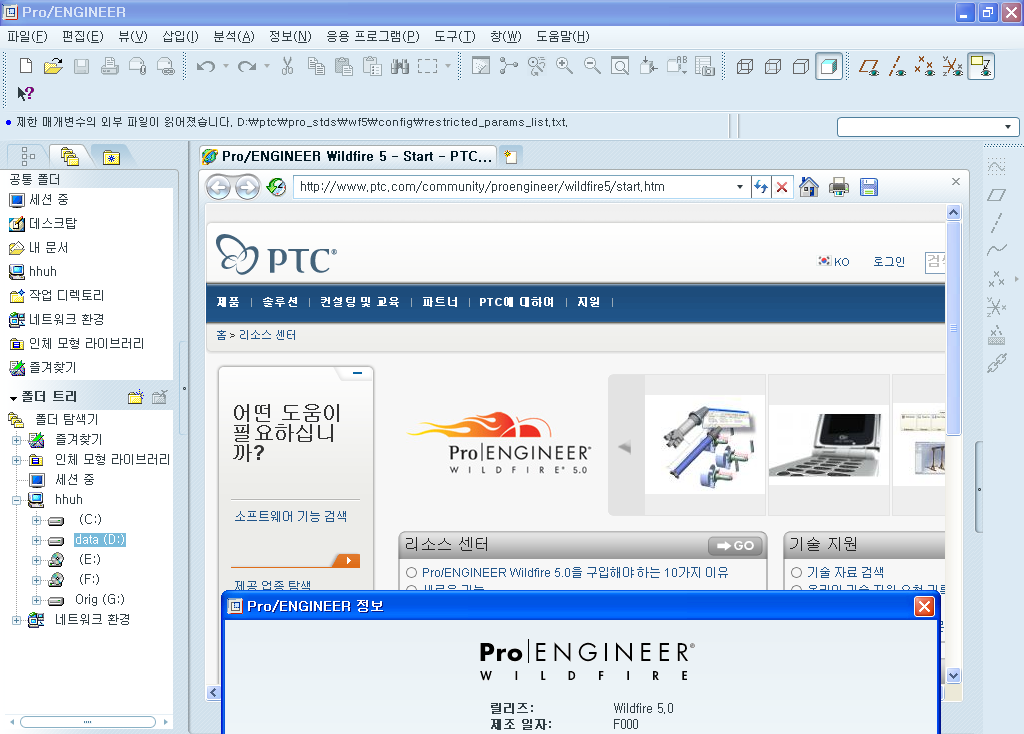Click the browser Forward arrow button

point(247,187)
